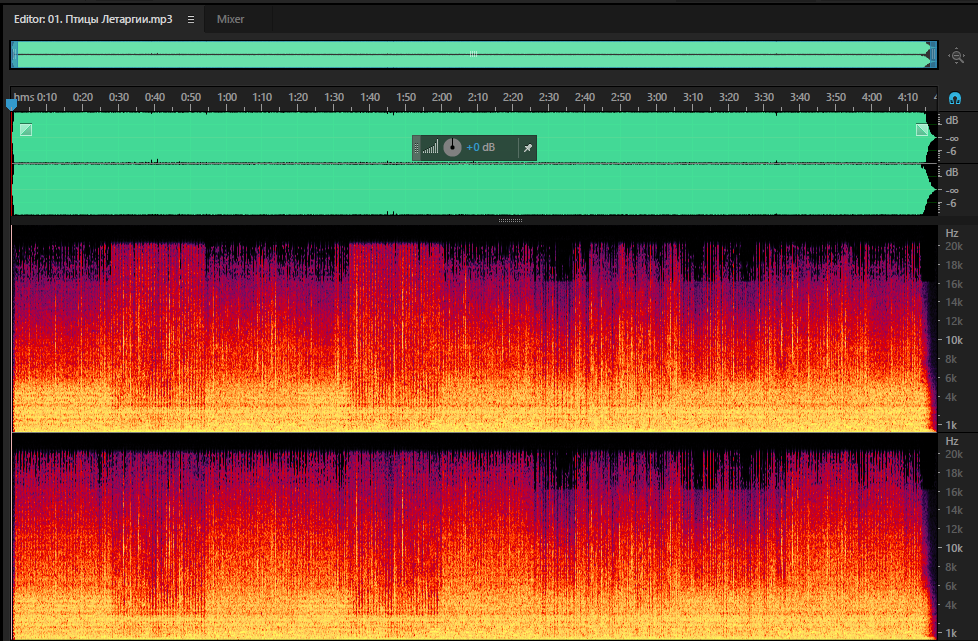Click the overview navigator left handle
This screenshot has height=641, width=978.
pyautogui.click(x=14, y=55)
